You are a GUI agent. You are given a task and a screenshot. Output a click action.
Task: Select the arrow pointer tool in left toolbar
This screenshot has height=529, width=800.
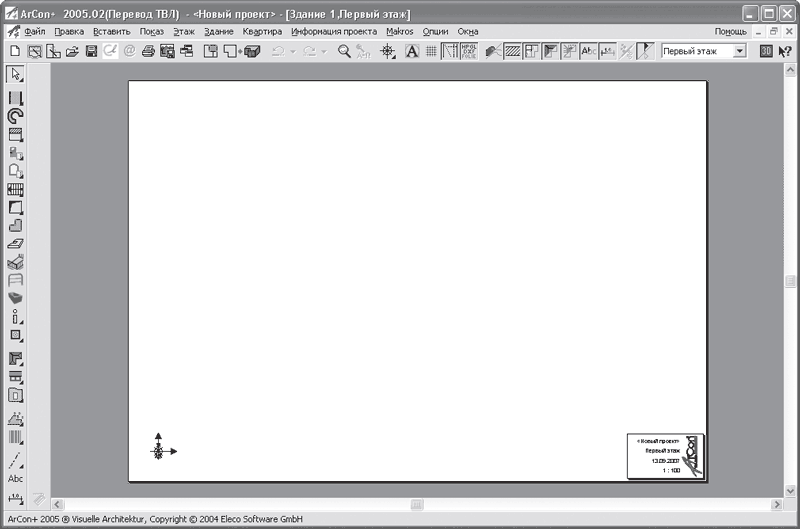click(x=15, y=74)
